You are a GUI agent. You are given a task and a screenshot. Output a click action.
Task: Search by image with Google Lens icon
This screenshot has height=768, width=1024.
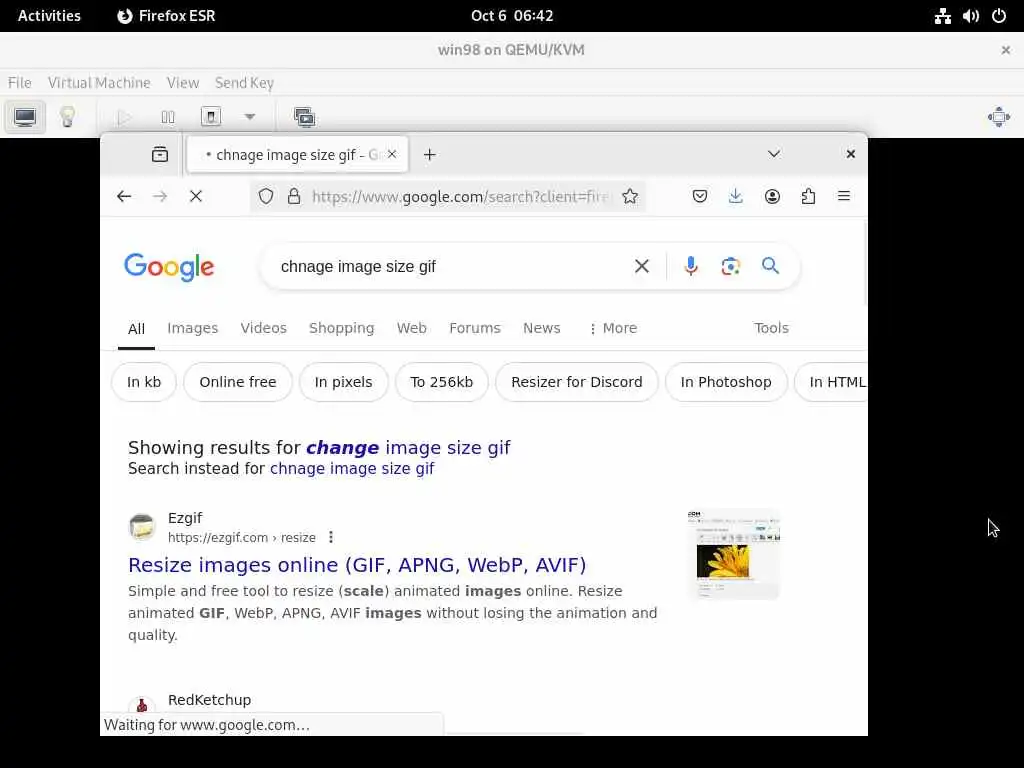click(730, 266)
